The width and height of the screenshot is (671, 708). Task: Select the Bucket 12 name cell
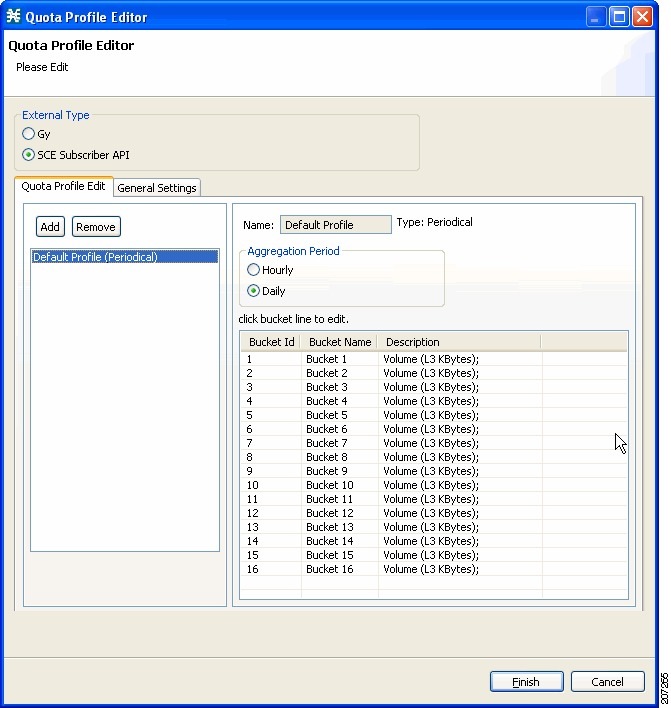(x=340, y=513)
